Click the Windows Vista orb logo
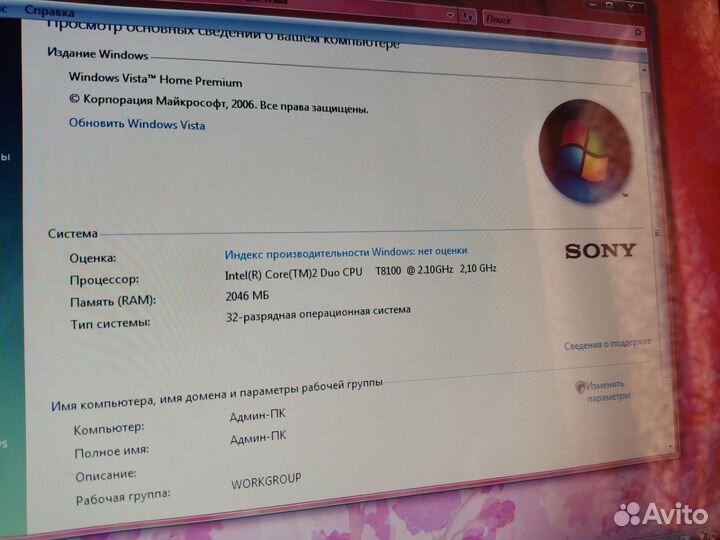The width and height of the screenshot is (720, 540). [584, 152]
